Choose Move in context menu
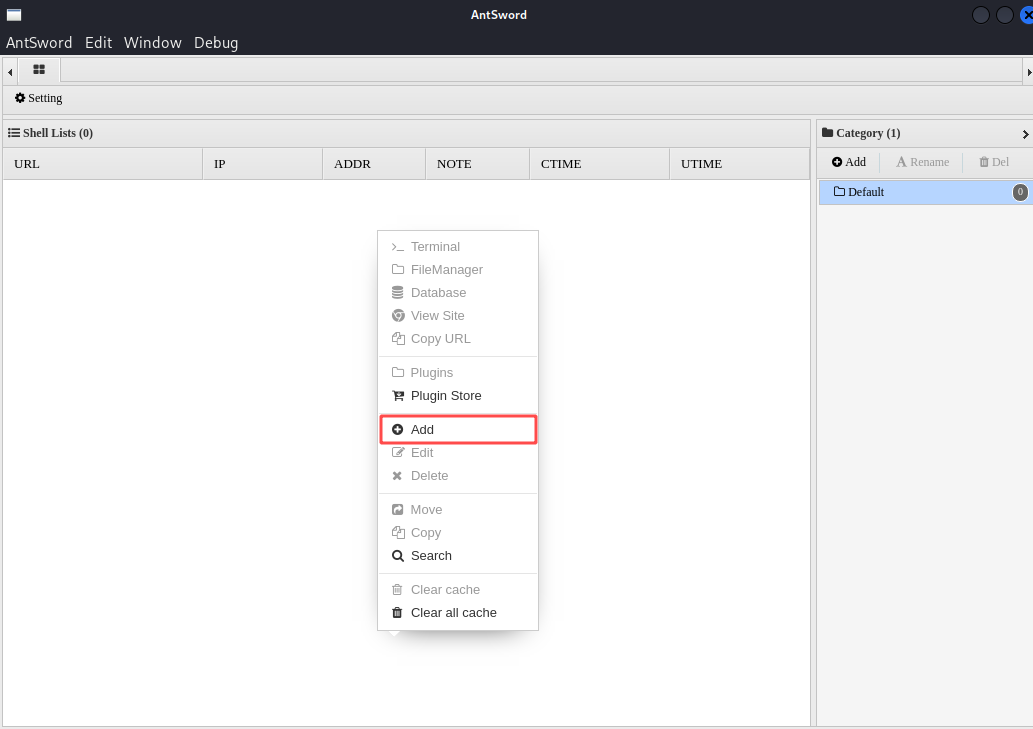Viewport: 1033px width, 729px height. [x=458, y=510]
